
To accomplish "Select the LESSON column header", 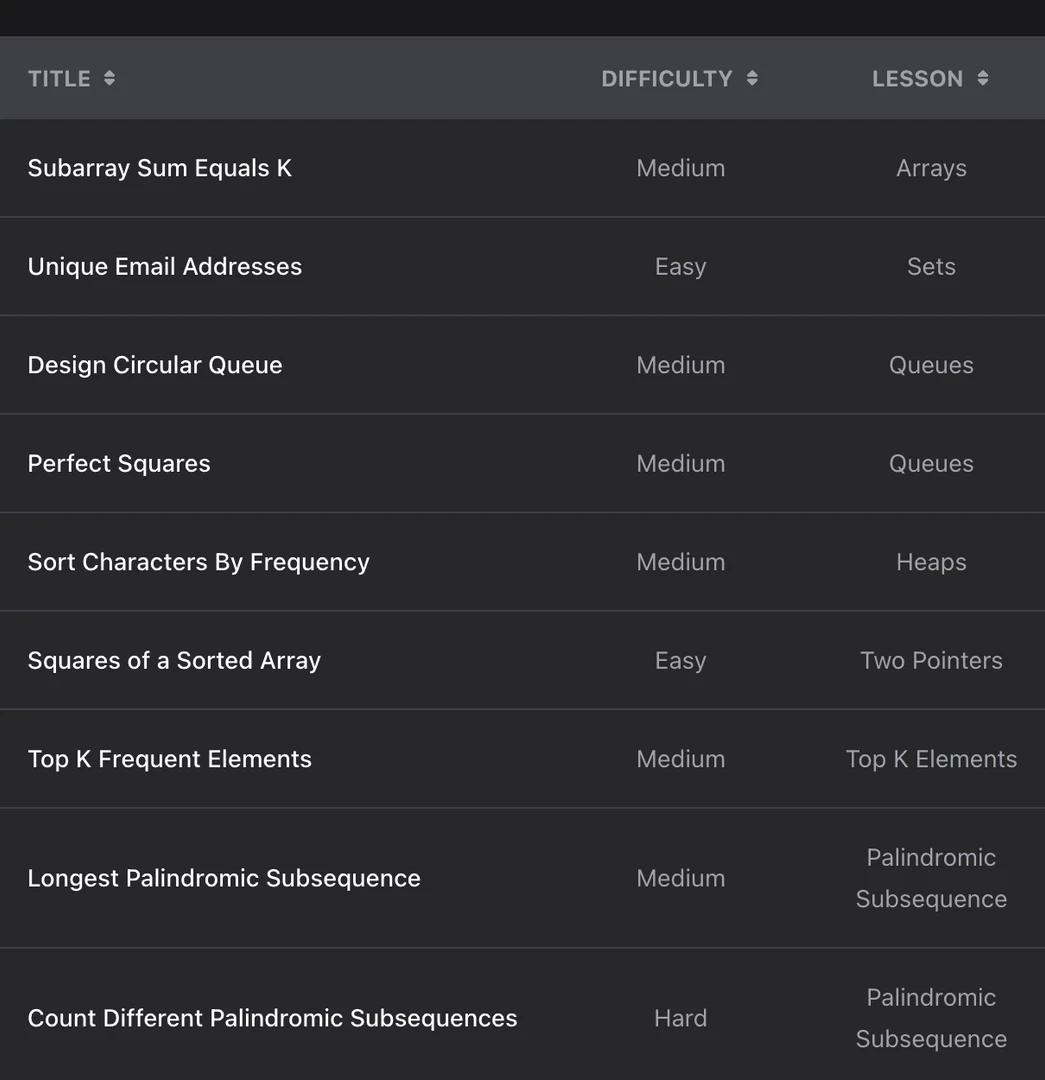I will coord(917,78).
